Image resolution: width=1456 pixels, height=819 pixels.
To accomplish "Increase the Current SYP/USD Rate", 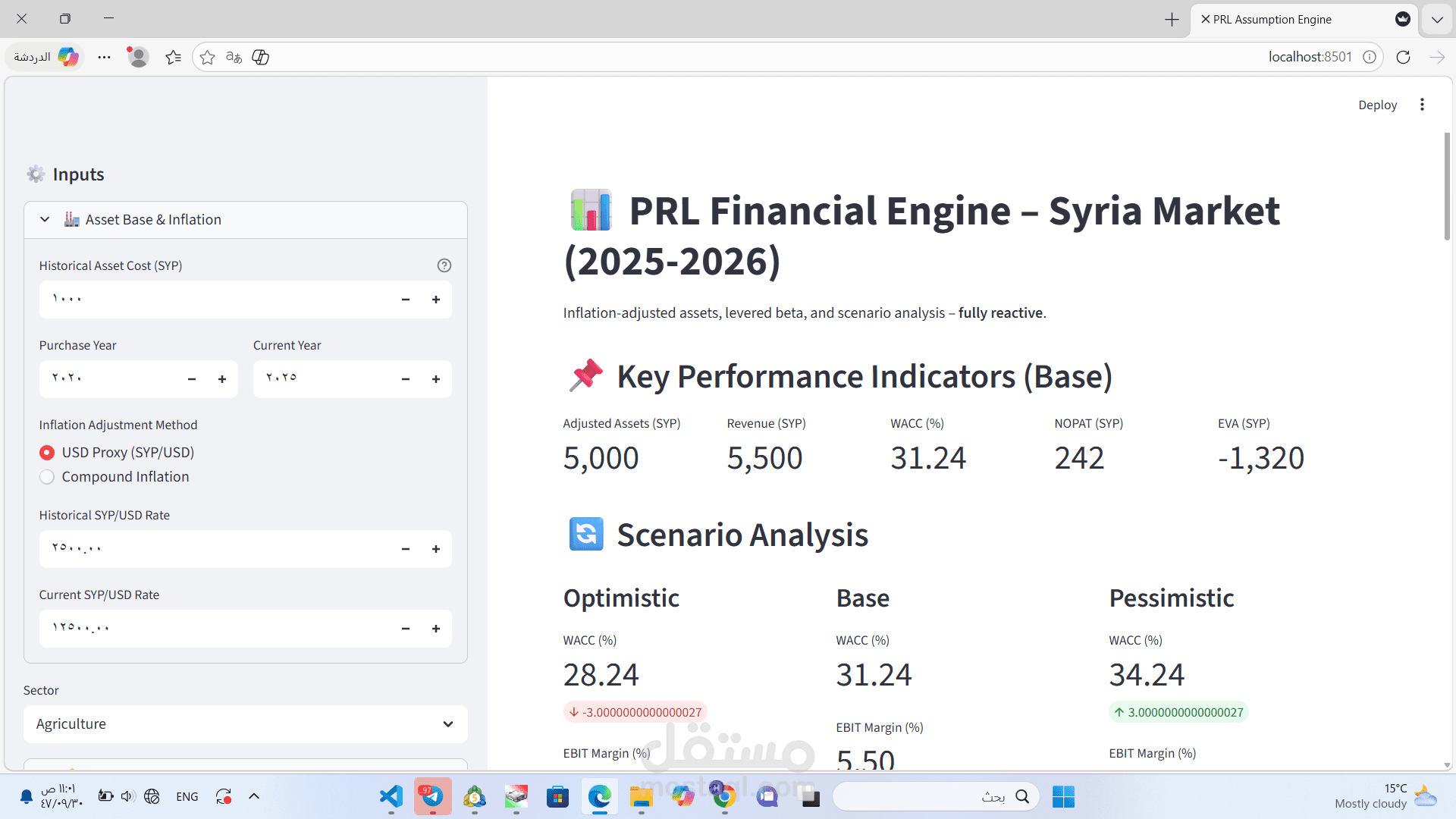I will [x=436, y=629].
